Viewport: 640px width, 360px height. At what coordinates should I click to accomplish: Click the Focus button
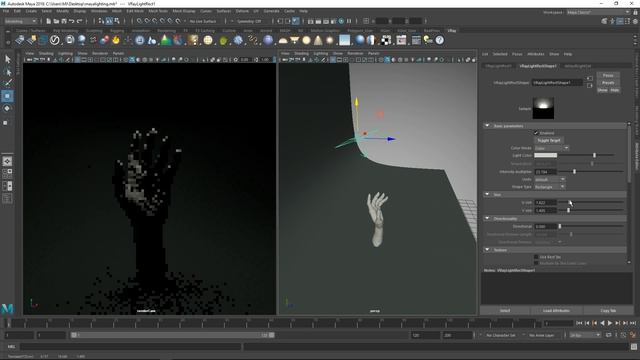point(608,75)
